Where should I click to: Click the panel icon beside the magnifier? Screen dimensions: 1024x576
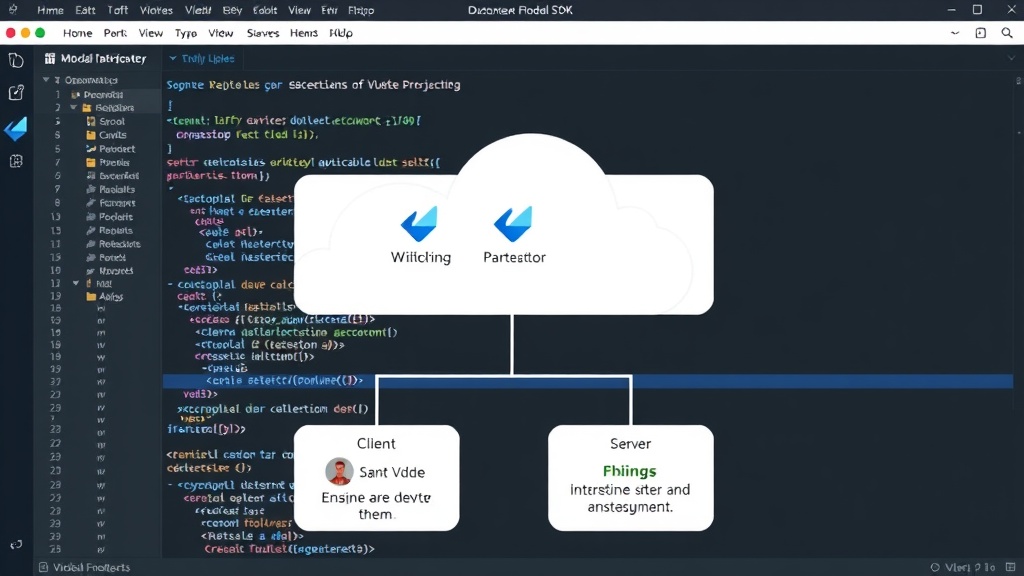tap(980, 33)
